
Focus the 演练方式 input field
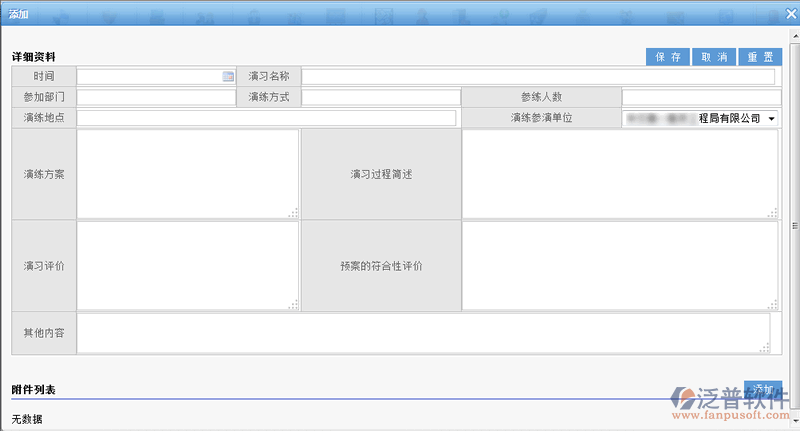(x=381, y=97)
